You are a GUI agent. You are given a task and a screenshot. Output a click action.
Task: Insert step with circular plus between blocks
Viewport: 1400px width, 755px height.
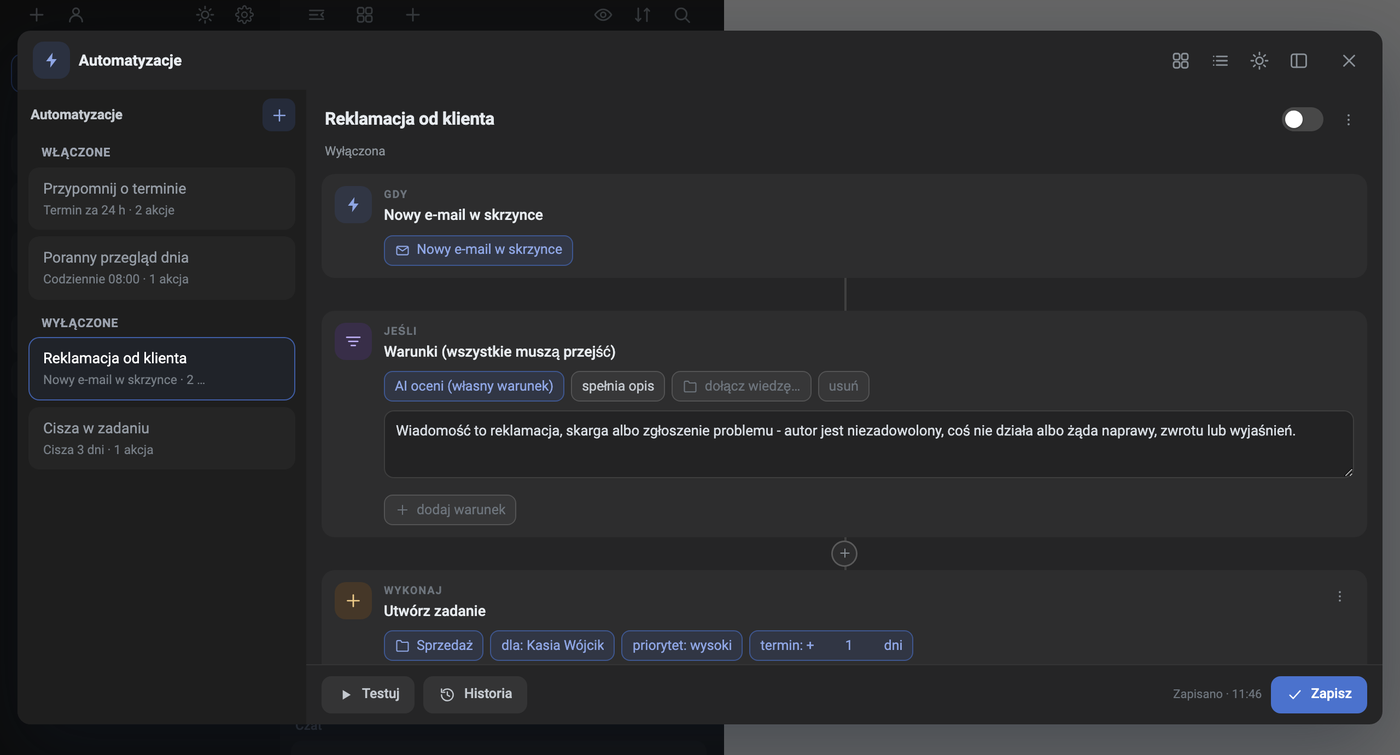pos(844,553)
